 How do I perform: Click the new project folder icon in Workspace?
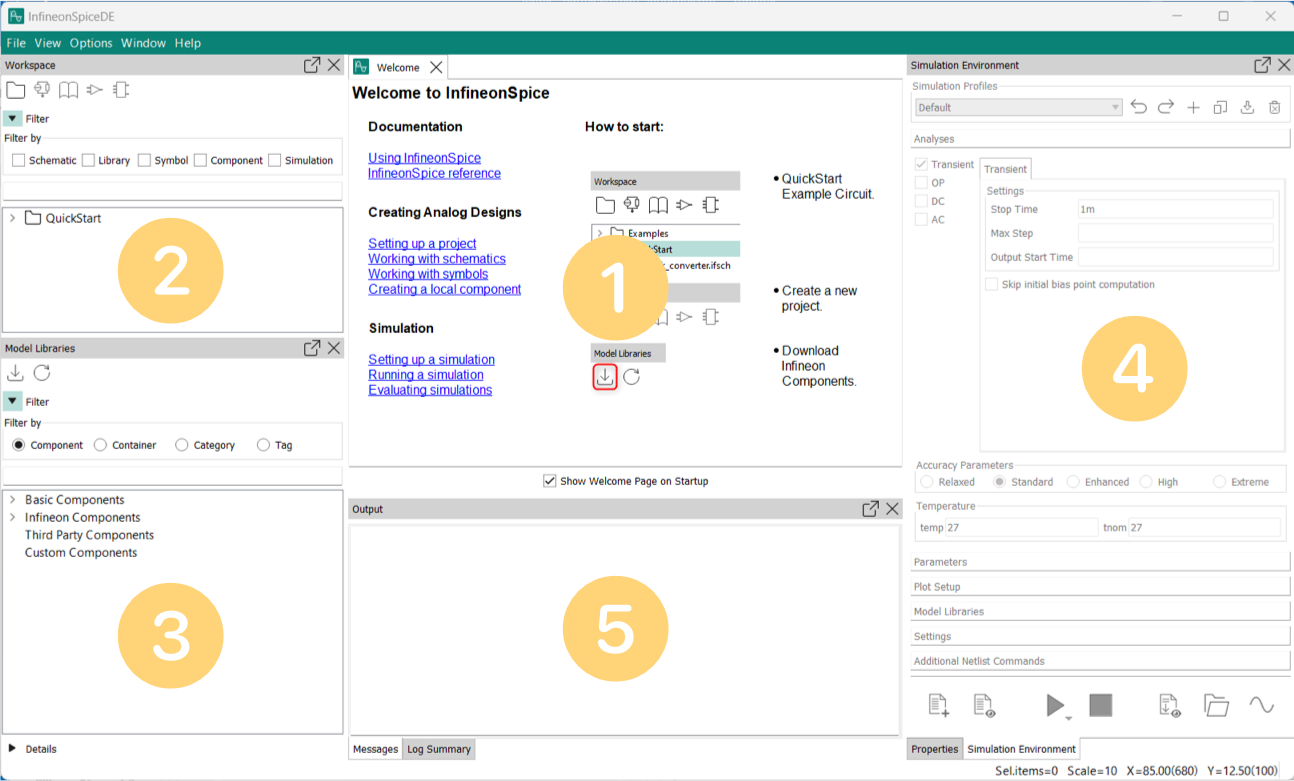(x=16, y=91)
